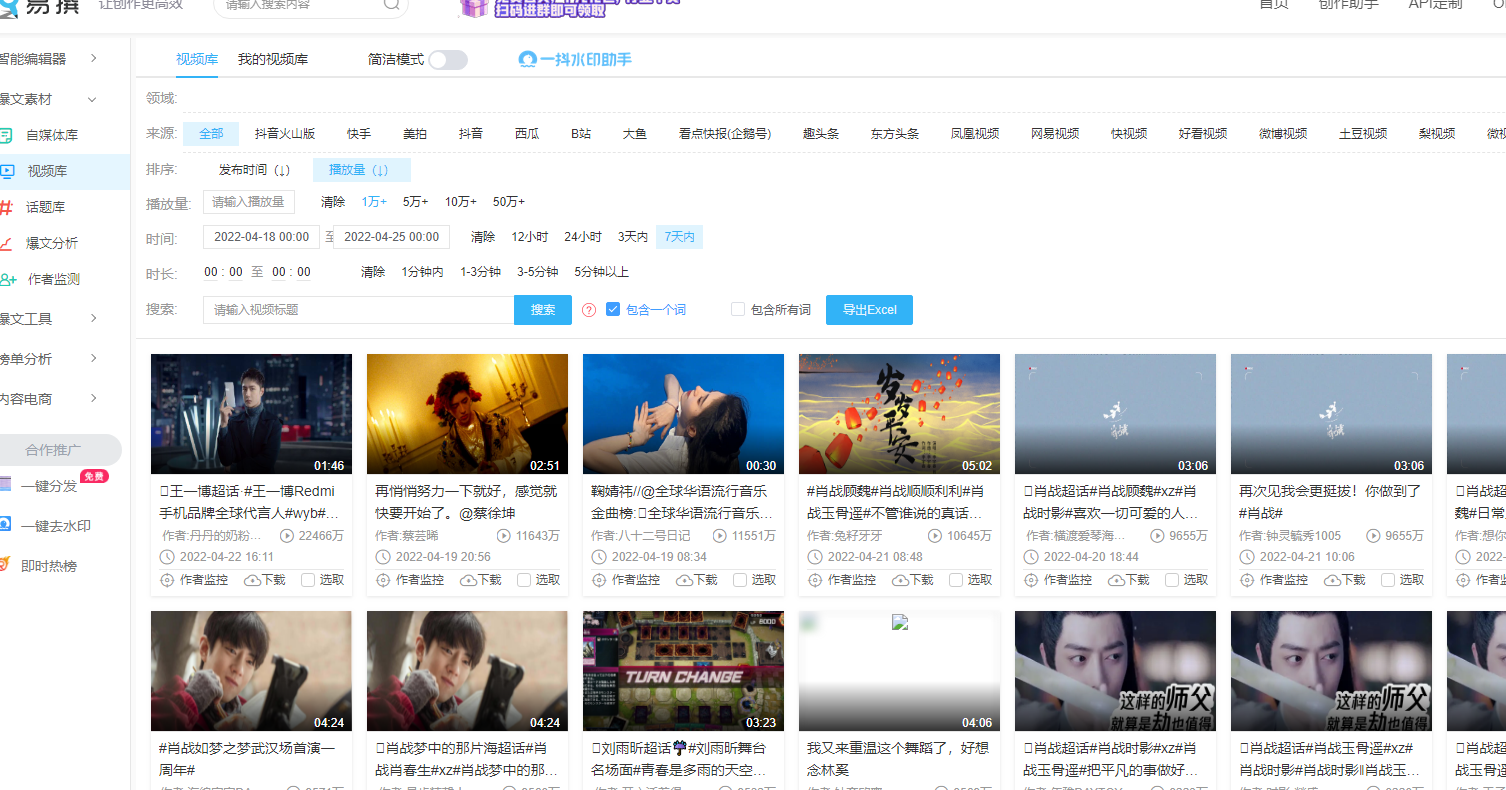Click the blue 搜索 button
Viewport: 1506px width, 790px height.
tap(543, 310)
